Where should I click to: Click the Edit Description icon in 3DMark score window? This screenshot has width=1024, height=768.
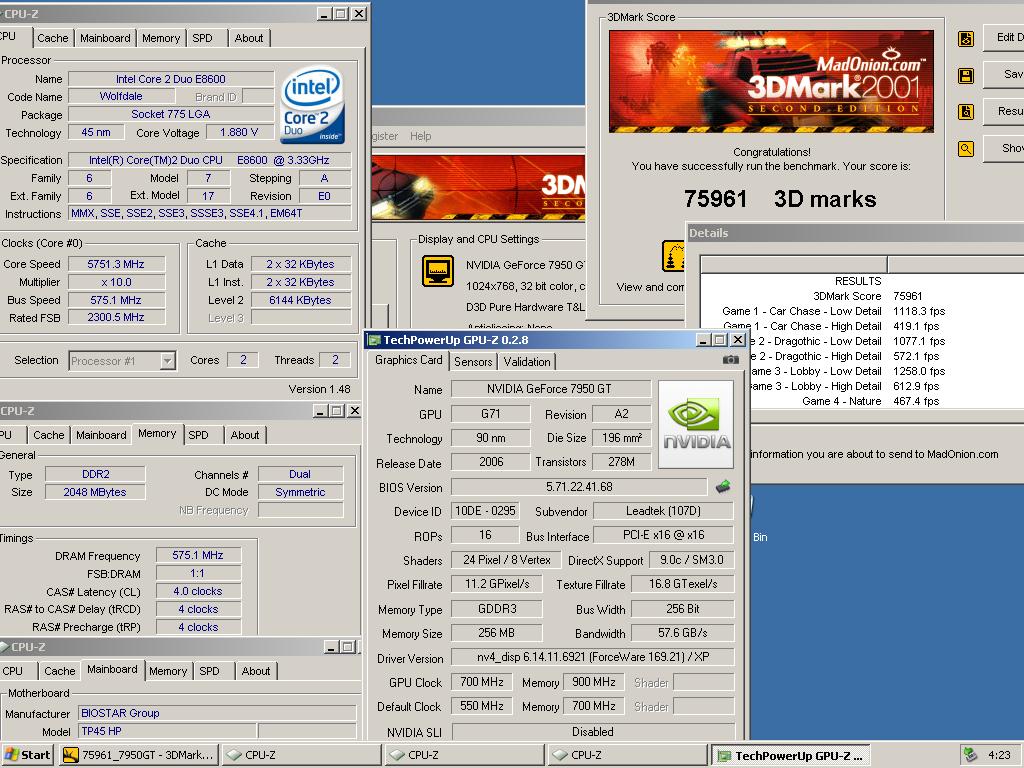966,39
